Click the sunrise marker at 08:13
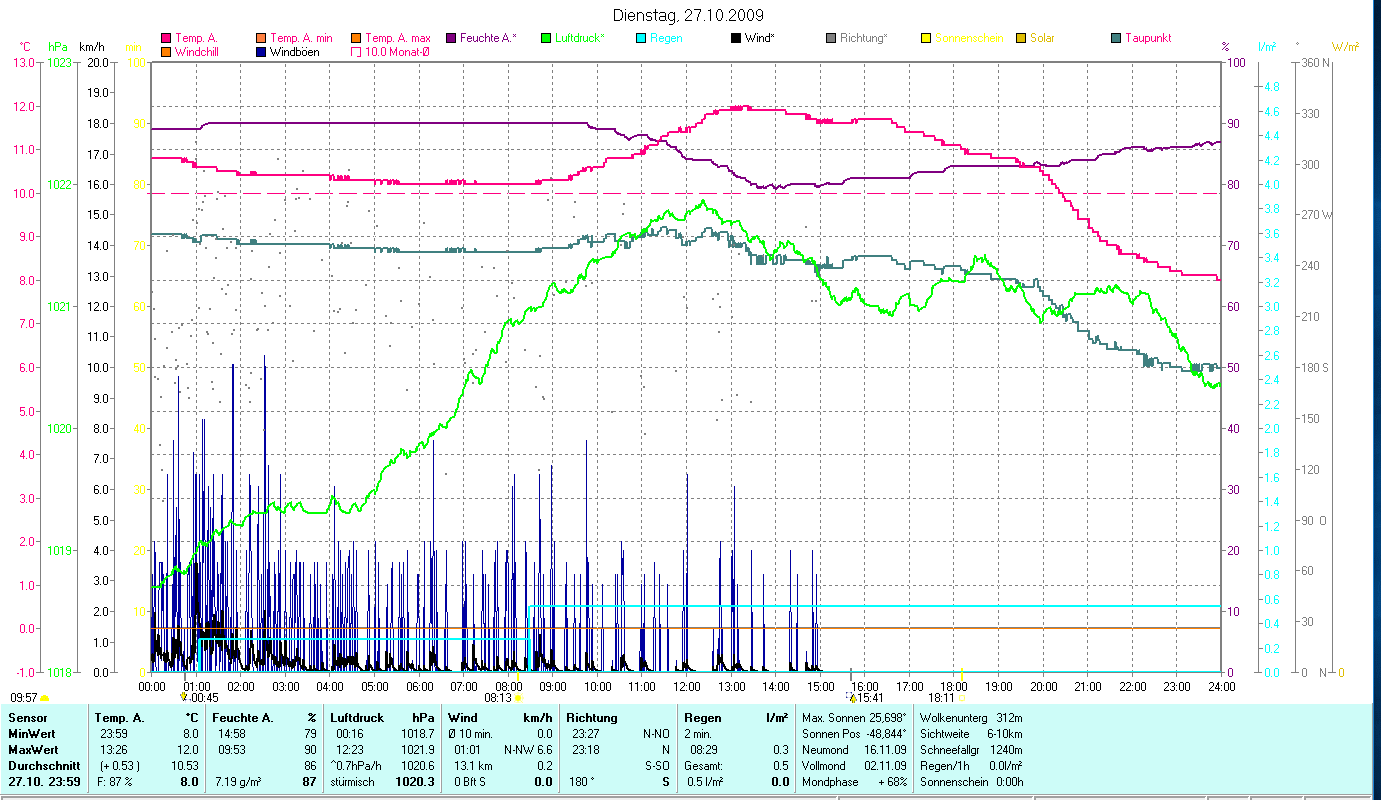The image size is (1381, 800). point(518,698)
